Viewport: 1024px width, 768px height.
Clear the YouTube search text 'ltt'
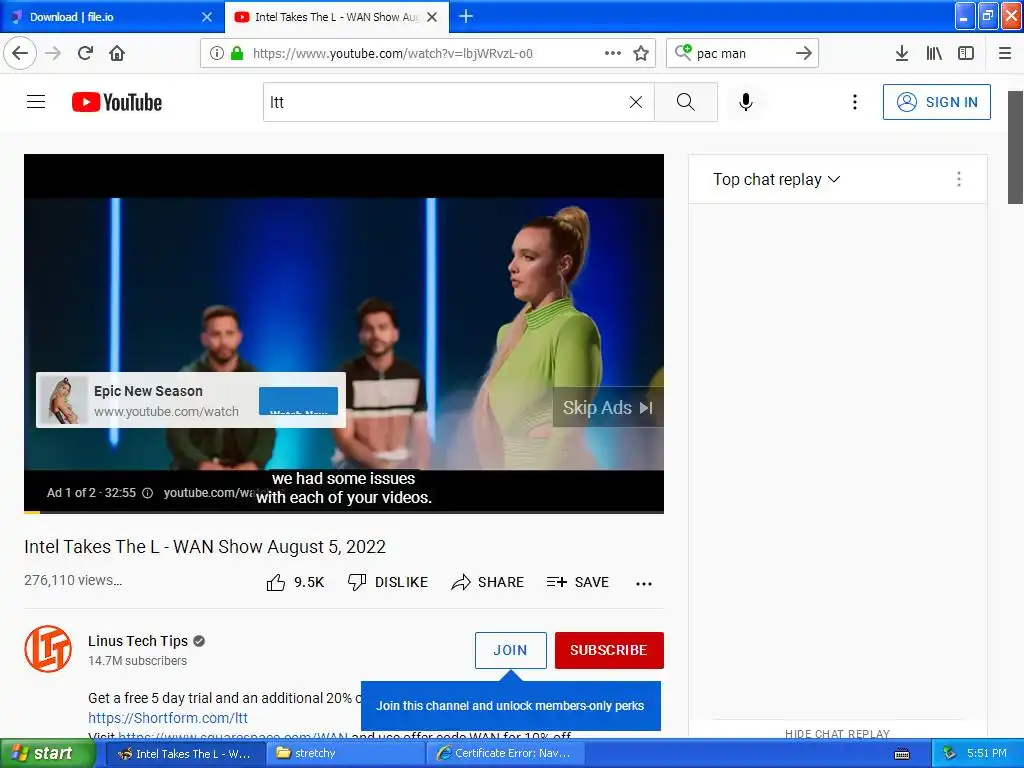click(635, 102)
